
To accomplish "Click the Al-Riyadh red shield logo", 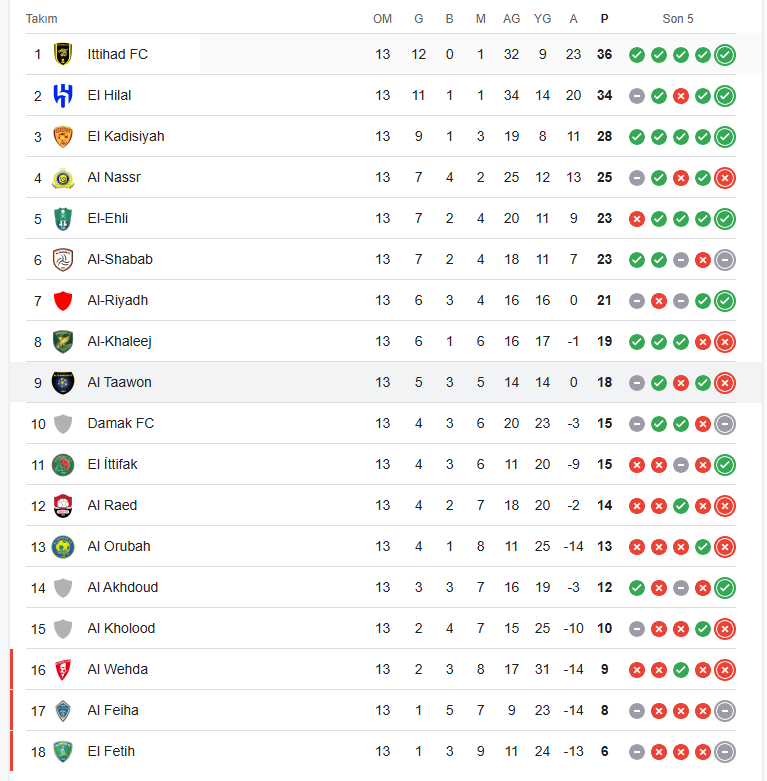I will click(63, 301).
